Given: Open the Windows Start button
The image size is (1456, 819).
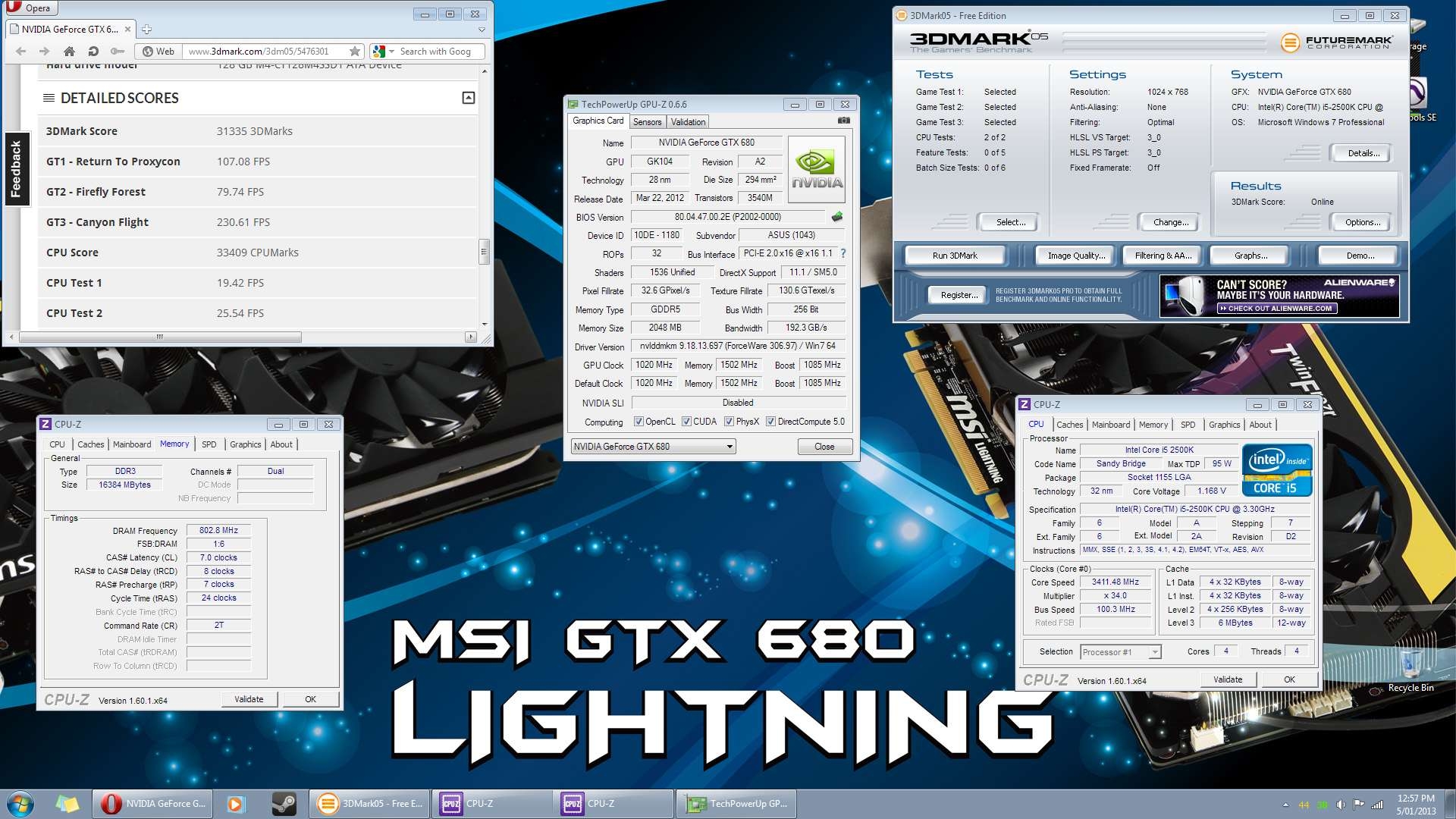Looking at the screenshot, I should [x=20, y=804].
